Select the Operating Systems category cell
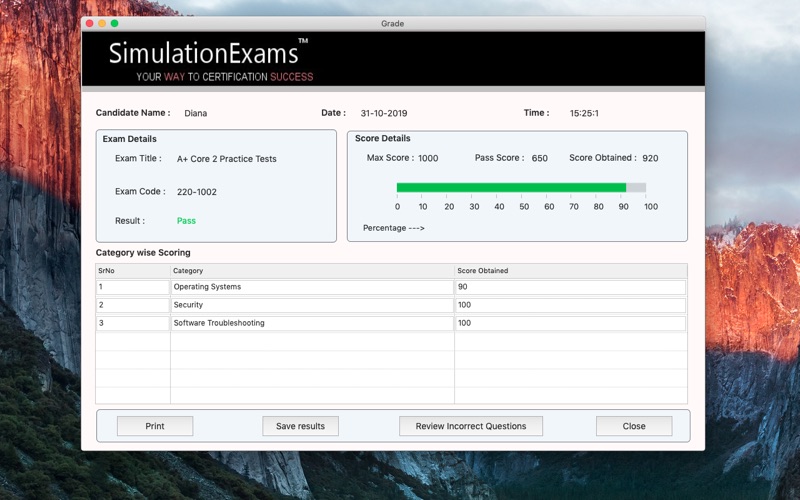 pos(312,287)
